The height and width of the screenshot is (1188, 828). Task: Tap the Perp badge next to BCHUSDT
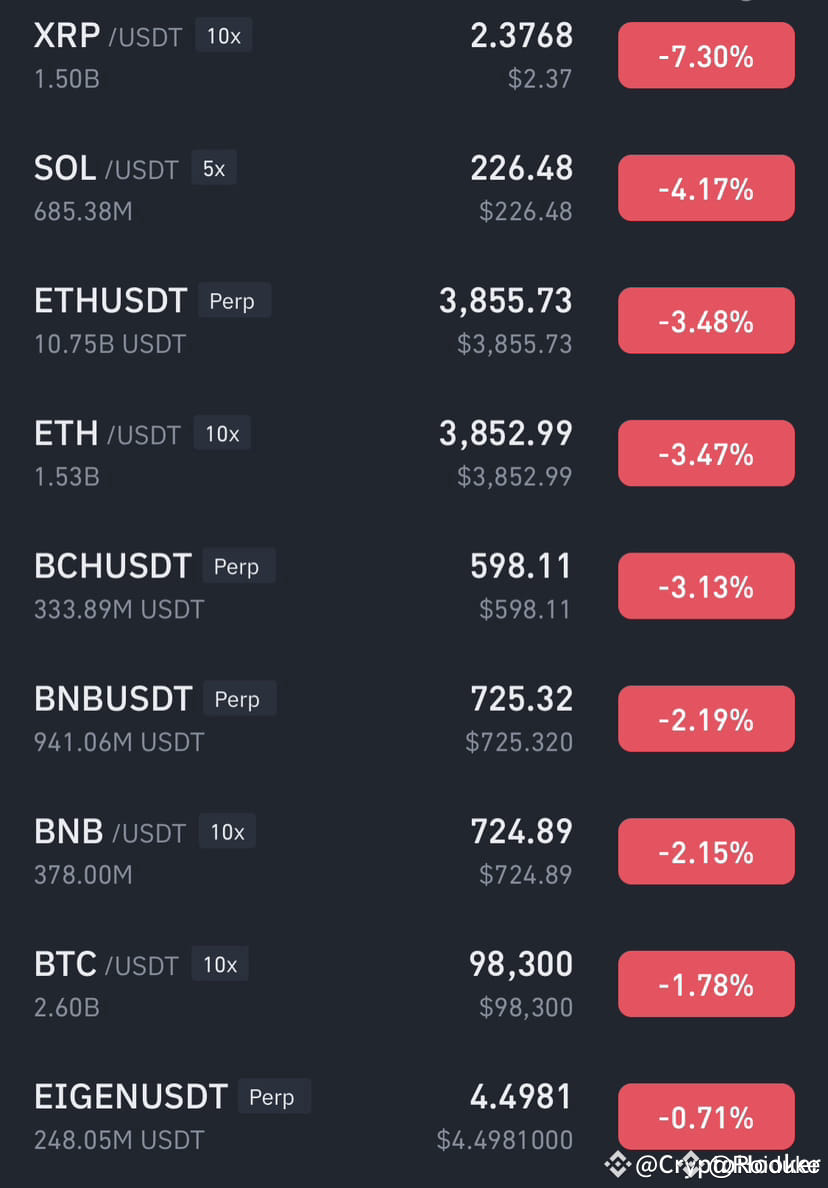click(x=238, y=566)
